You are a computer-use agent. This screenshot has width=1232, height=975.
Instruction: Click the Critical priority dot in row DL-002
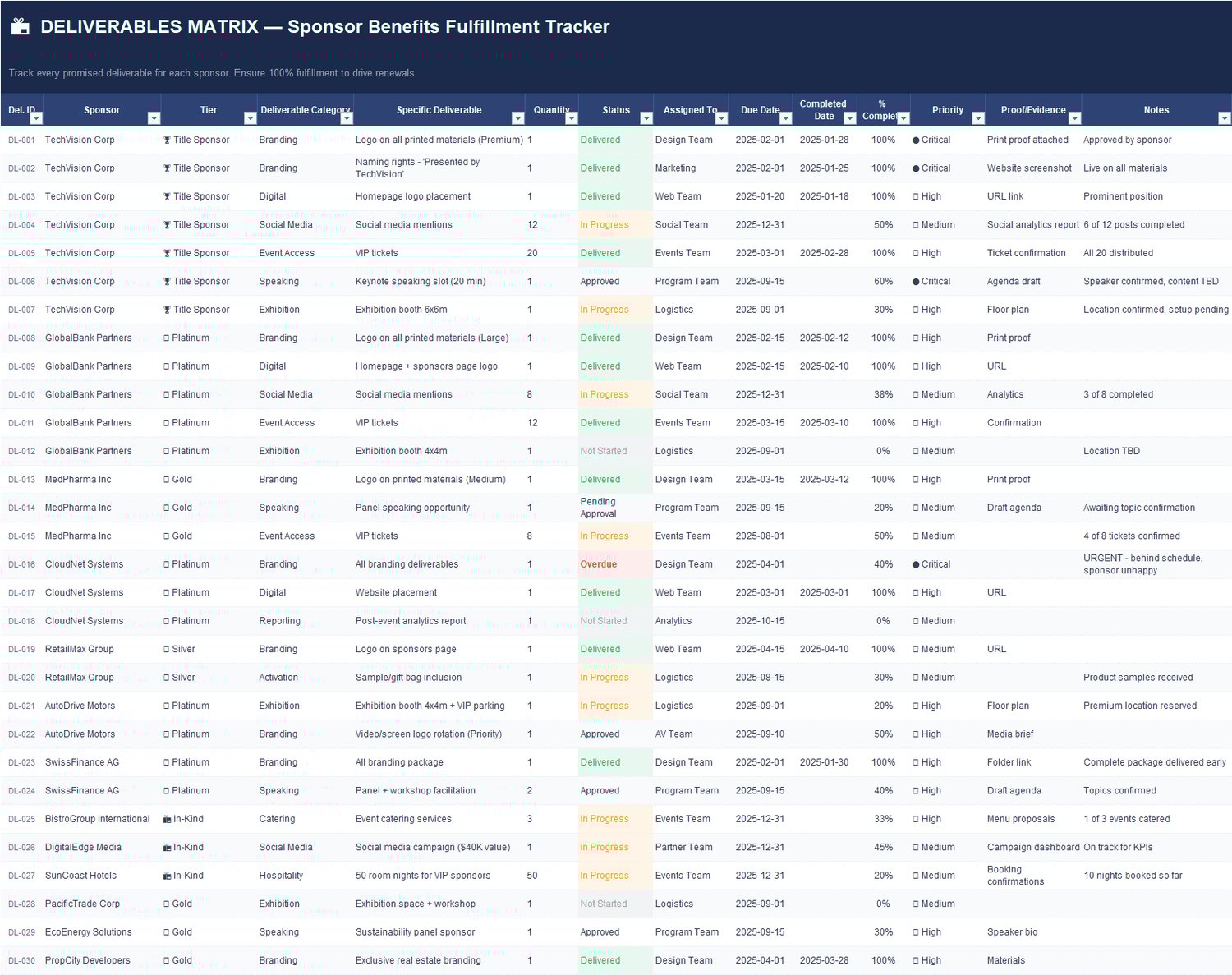click(x=916, y=168)
